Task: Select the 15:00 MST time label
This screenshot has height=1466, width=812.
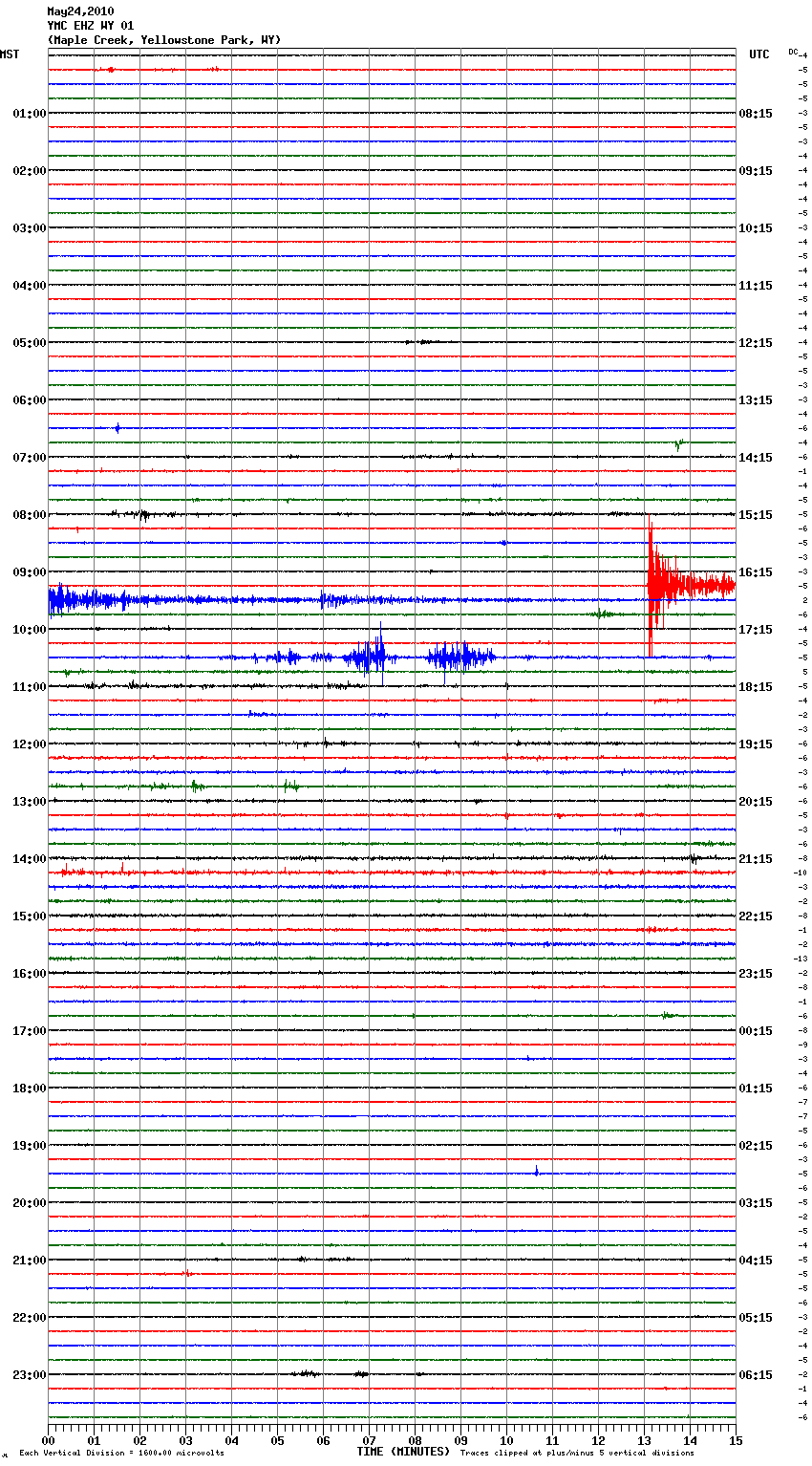Action: coord(30,916)
